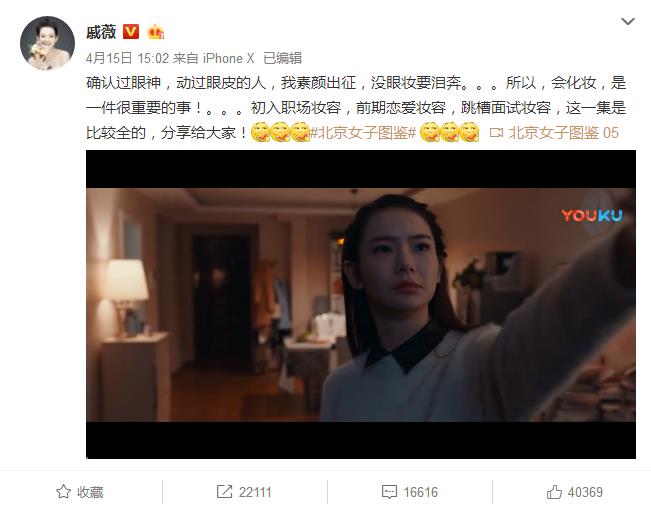The width and height of the screenshot is (651, 509).
Task: Click the orange V verified badge
Action: pyautogui.click(x=131, y=32)
